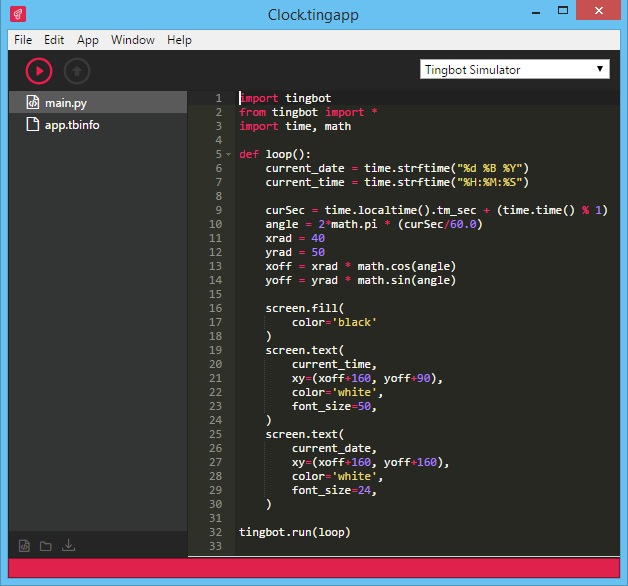Collapse the loop function fold arrow on line 5
The width and height of the screenshot is (628, 586).
click(x=229, y=154)
